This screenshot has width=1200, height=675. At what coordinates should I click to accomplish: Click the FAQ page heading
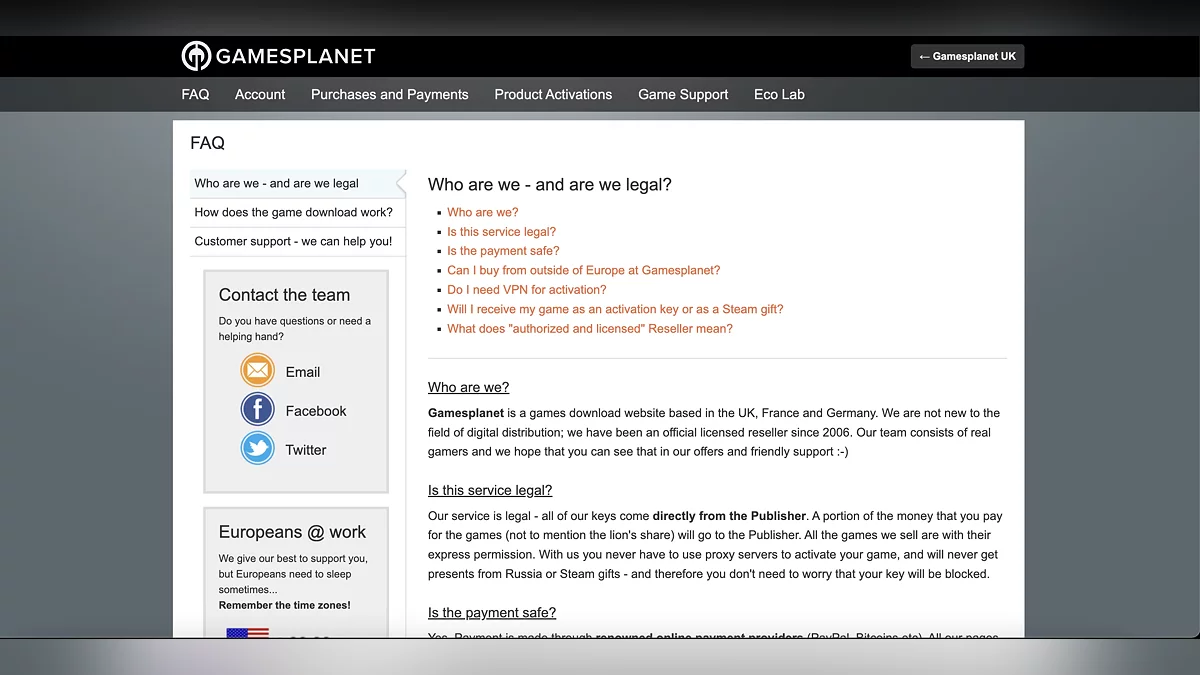(x=207, y=143)
